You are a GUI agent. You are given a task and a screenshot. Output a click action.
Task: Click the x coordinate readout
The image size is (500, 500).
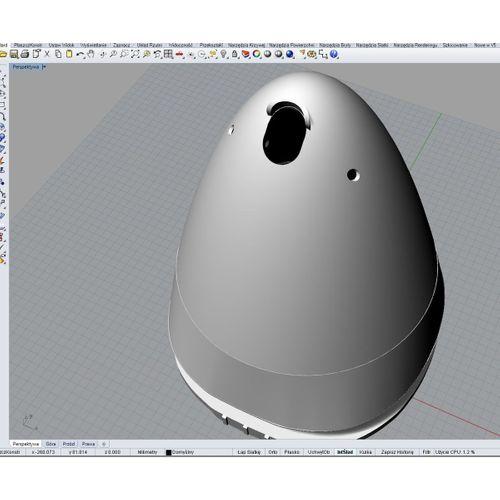43,452
